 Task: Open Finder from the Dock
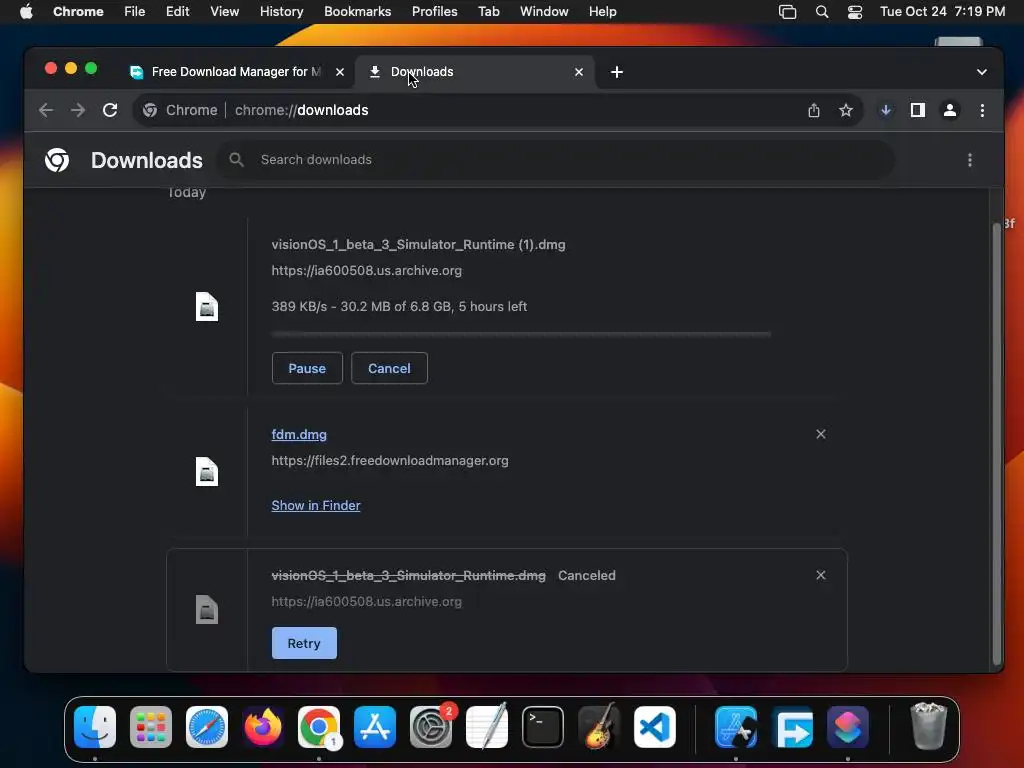(95, 727)
